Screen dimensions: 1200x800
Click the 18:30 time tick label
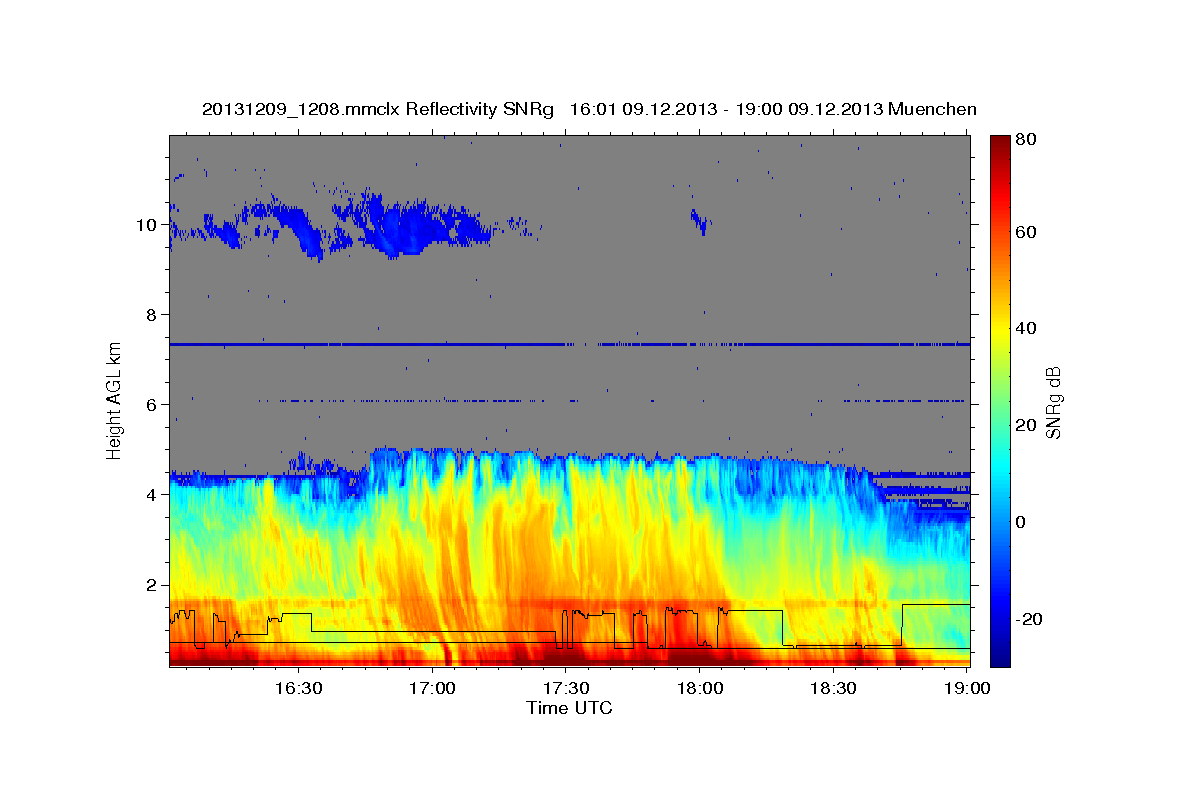[833, 688]
